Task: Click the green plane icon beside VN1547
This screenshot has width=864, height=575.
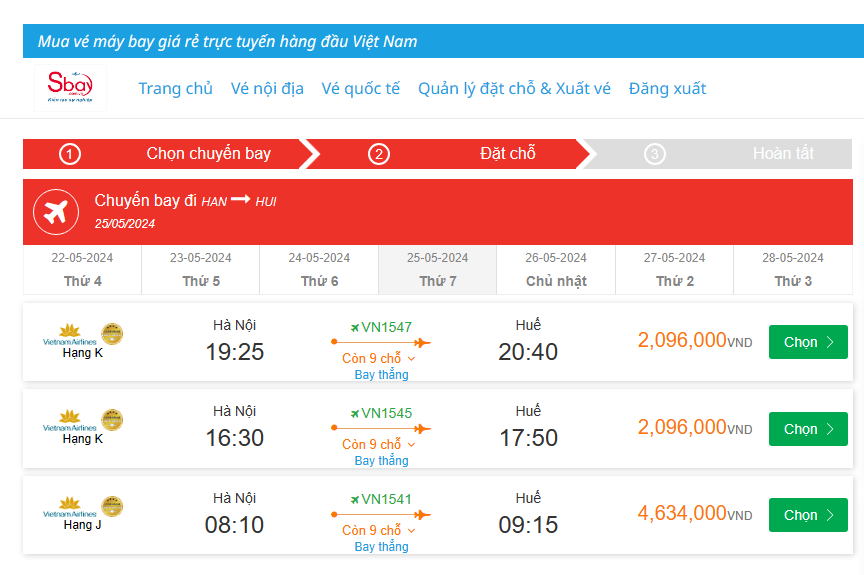Action: (x=355, y=327)
